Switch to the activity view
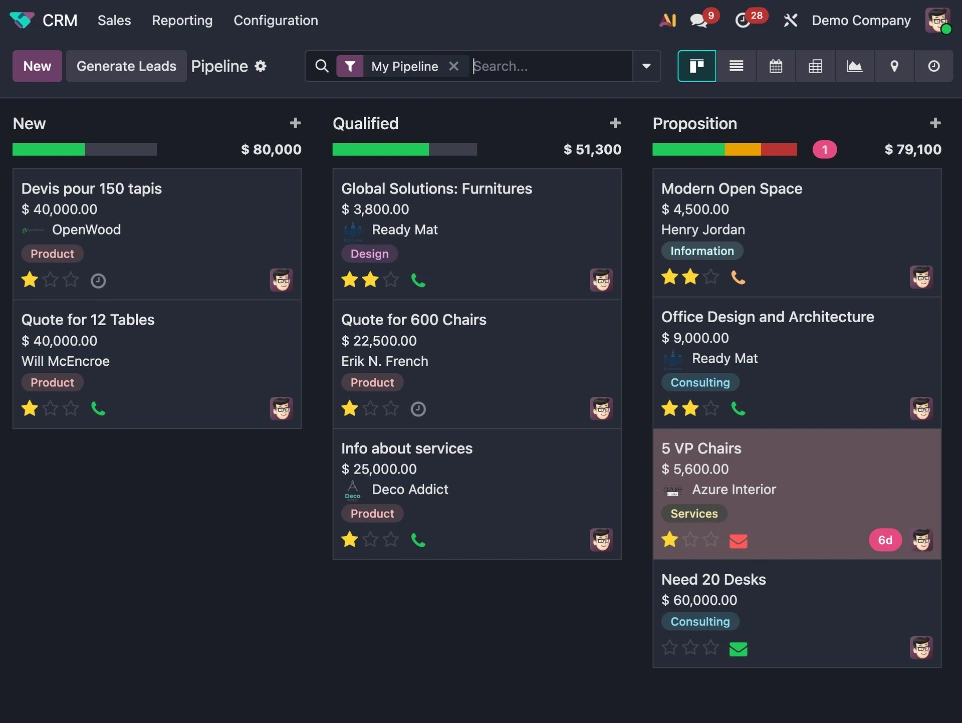Screen dimensions: 962x723 point(933,66)
